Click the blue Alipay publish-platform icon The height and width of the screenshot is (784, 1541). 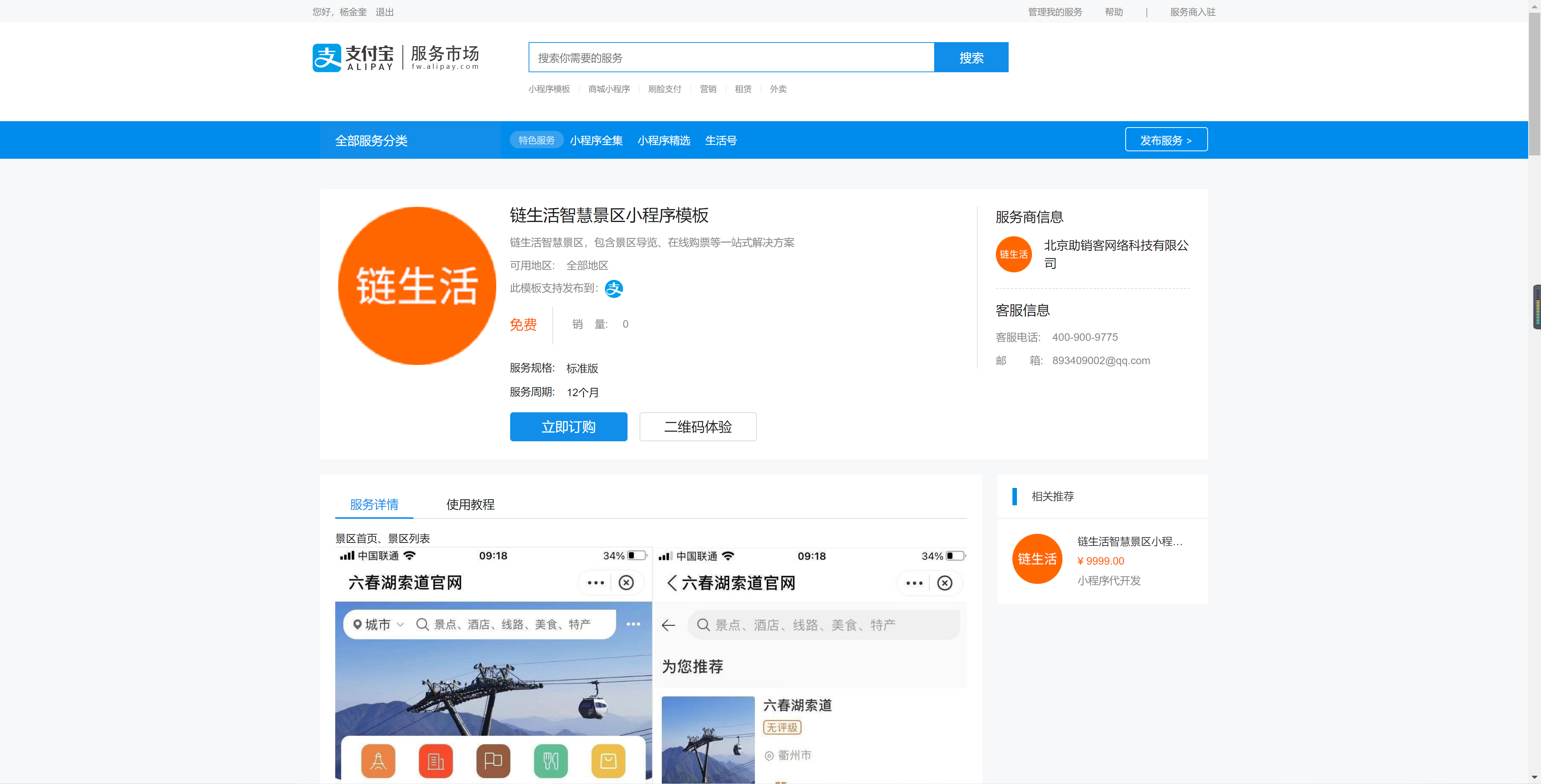pos(614,289)
